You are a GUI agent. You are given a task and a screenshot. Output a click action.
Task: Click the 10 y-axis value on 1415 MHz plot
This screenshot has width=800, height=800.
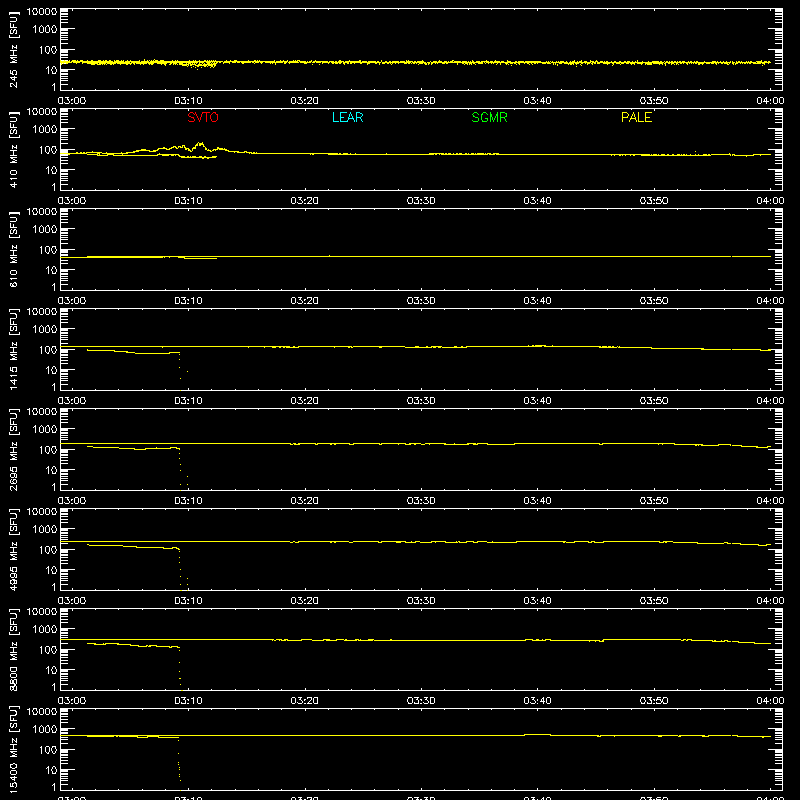(52, 370)
